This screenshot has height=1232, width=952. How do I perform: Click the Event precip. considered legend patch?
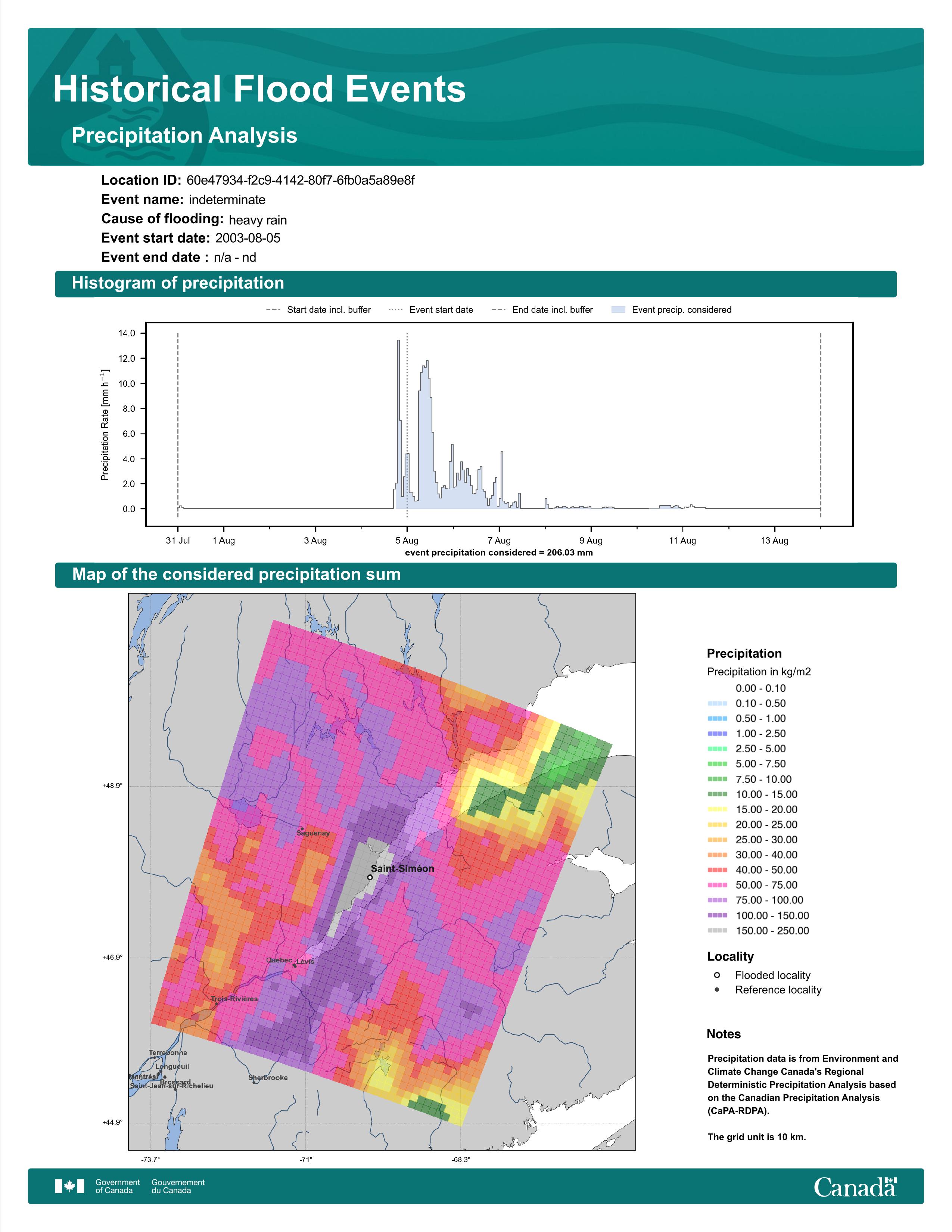618,310
